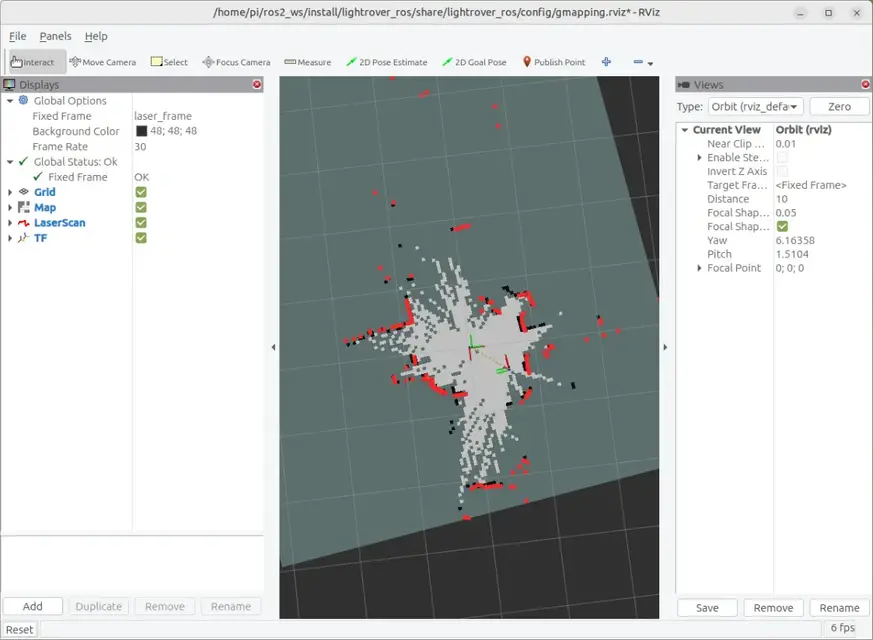Pick the Measure tool
The width and height of the screenshot is (873, 640).
tap(307, 62)
